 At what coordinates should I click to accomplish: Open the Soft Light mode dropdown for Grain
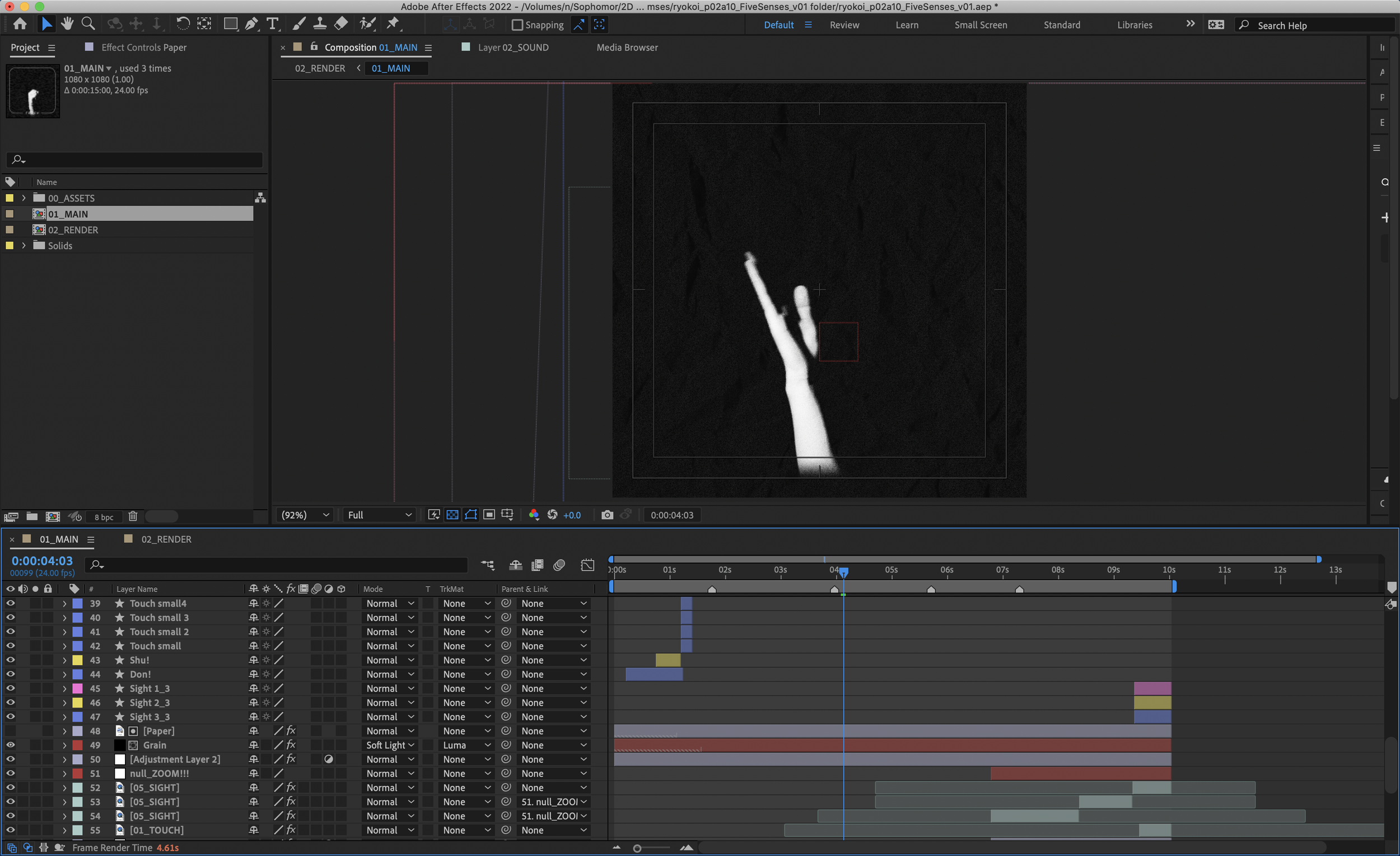(390, 745)
